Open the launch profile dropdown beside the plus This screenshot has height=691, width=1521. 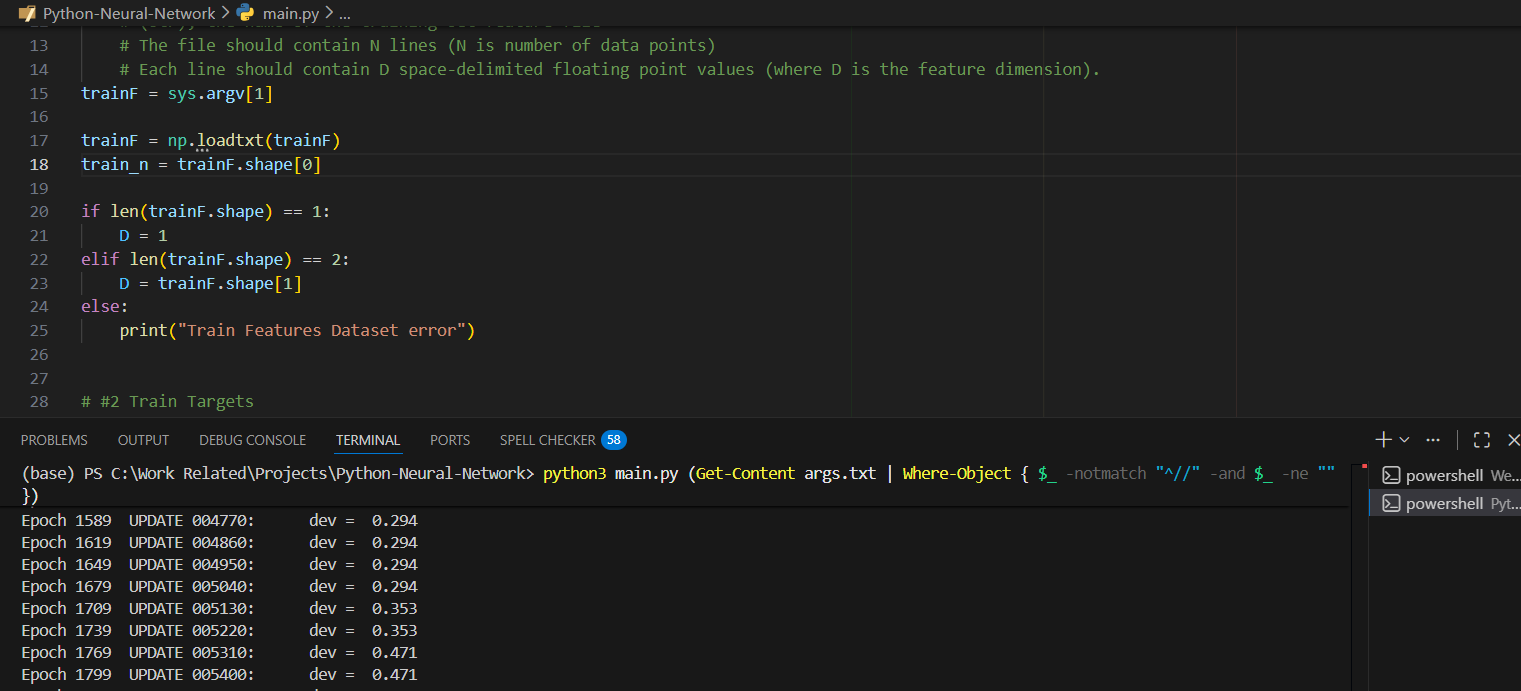(1405, 440)
